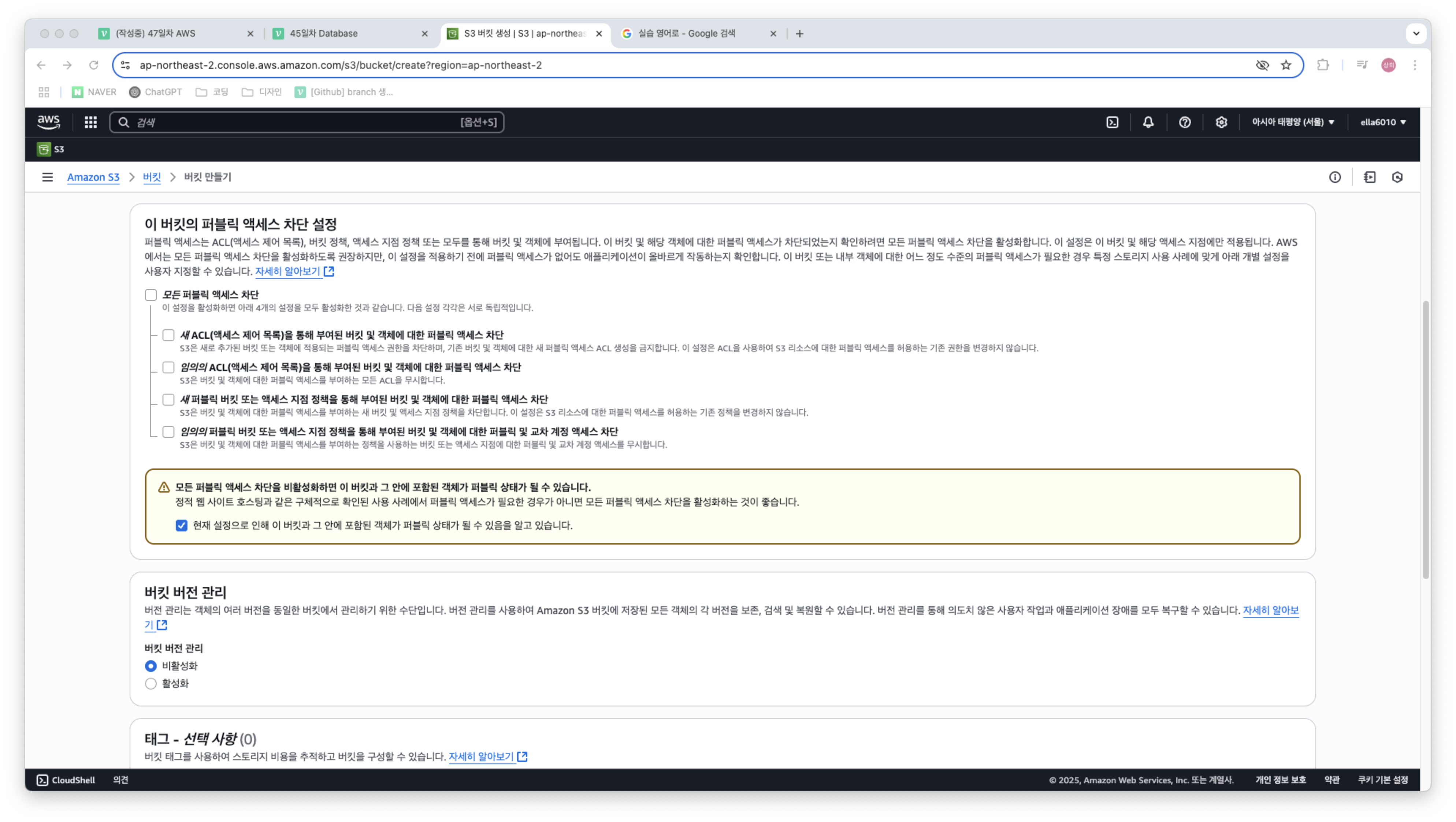Open the side navigation hamburger menu
1456x822 pixels.
click(x=48, y=178)
